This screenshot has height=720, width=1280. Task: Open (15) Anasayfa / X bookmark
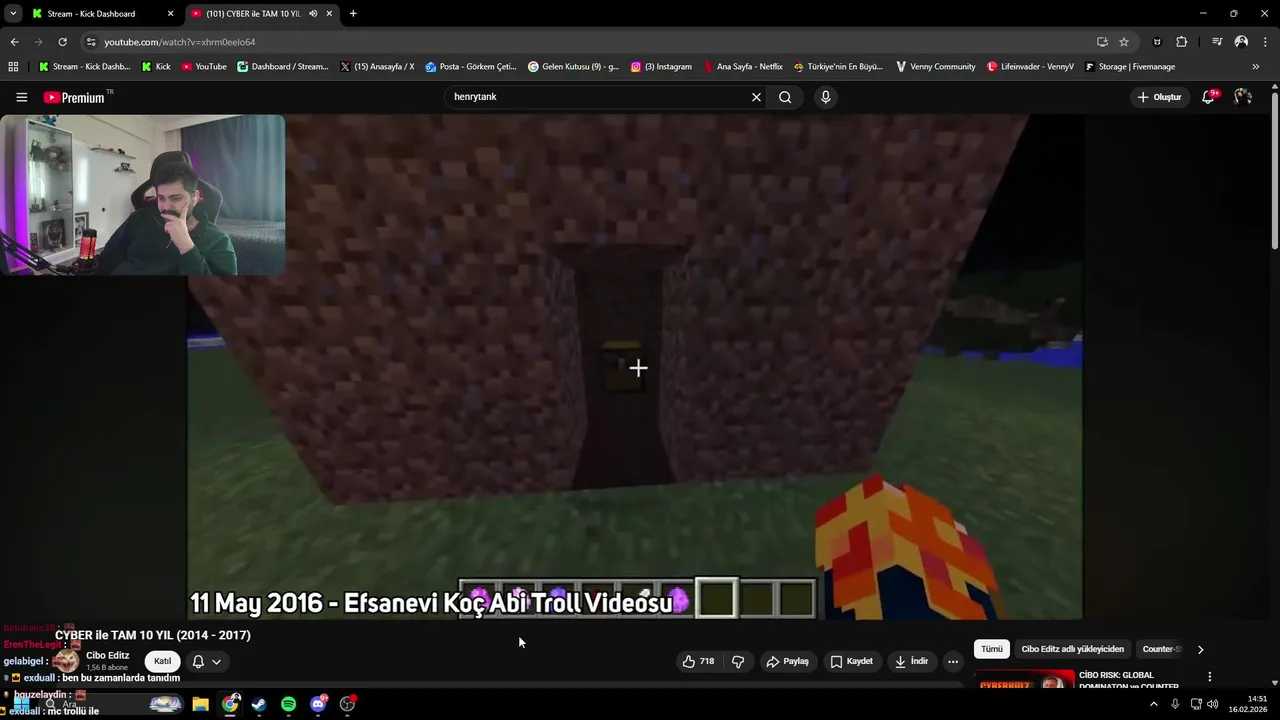[377, 67]
